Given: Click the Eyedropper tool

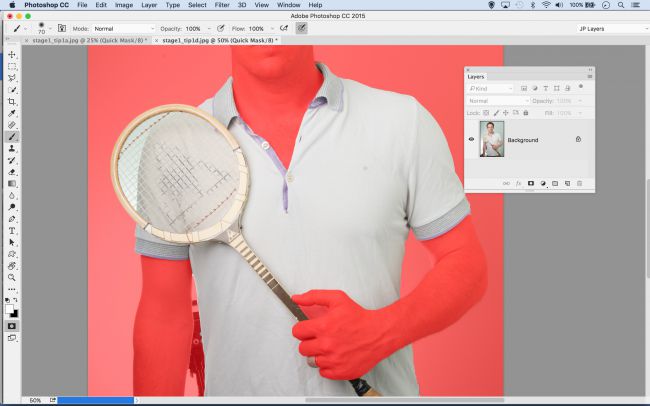Looking at the screenshot, I should pos(12,113).
